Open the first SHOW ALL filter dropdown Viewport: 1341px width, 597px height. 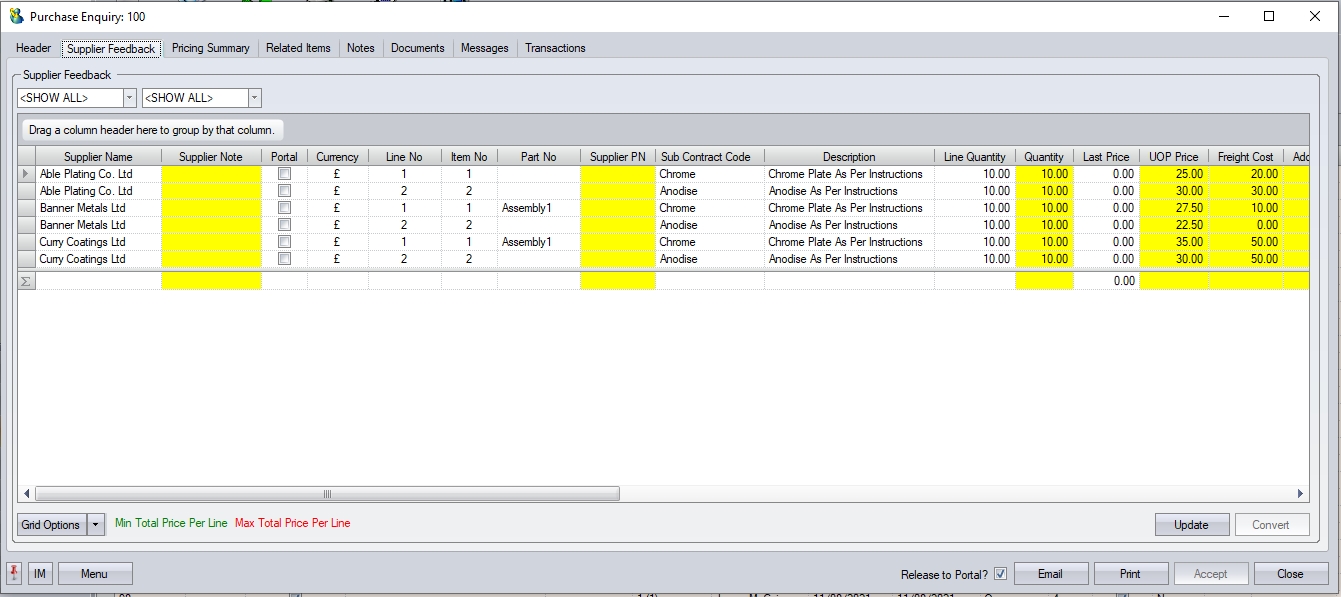point(129,98)
